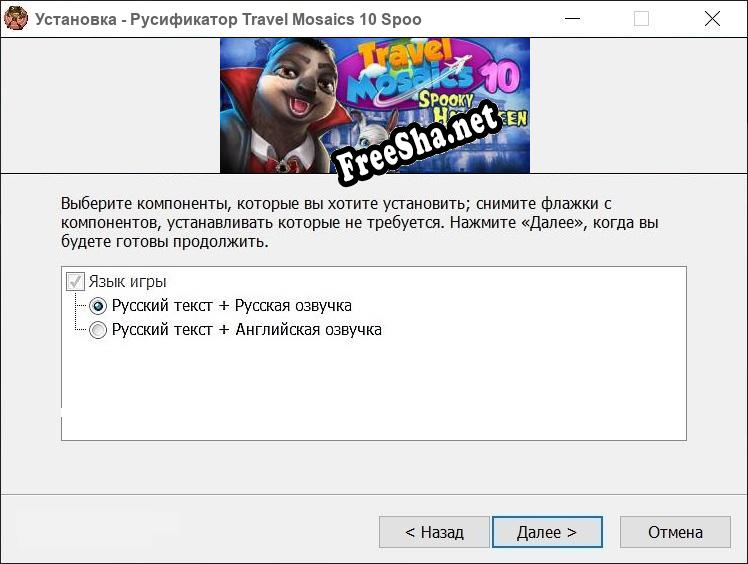The width and height of the screenshot is (748, 564).
Task: Click the Русский текст + Русская озвучка label
Action: pyautogui.click(x=231, y=306)
